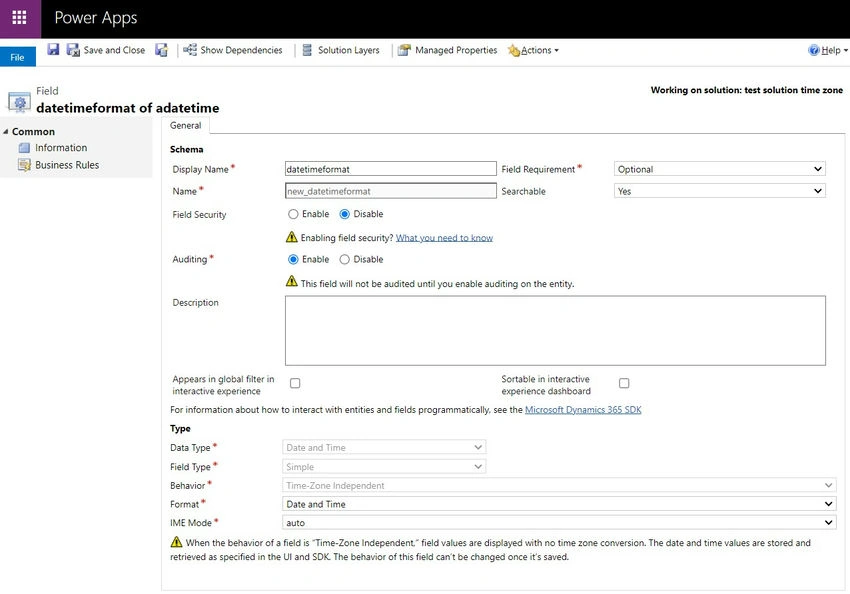Viewport: 850px width, 594px height.
Task: Open the Format dropdown
Action: click(559, 504)
